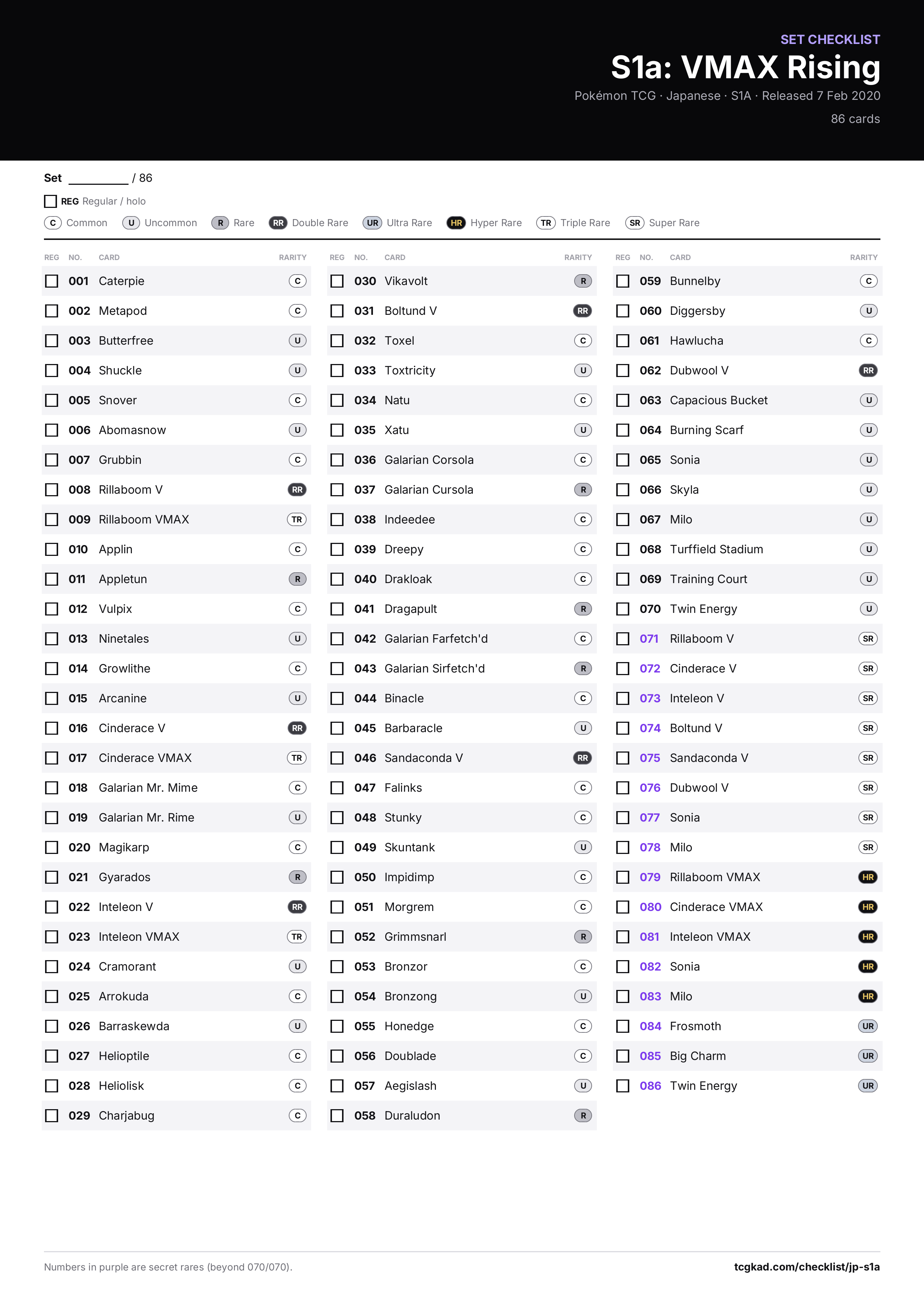Click the RR badge on Rillaboom V 008
Image resolution: width=924 pixels, height=1307 pixels.
(297, 490)
